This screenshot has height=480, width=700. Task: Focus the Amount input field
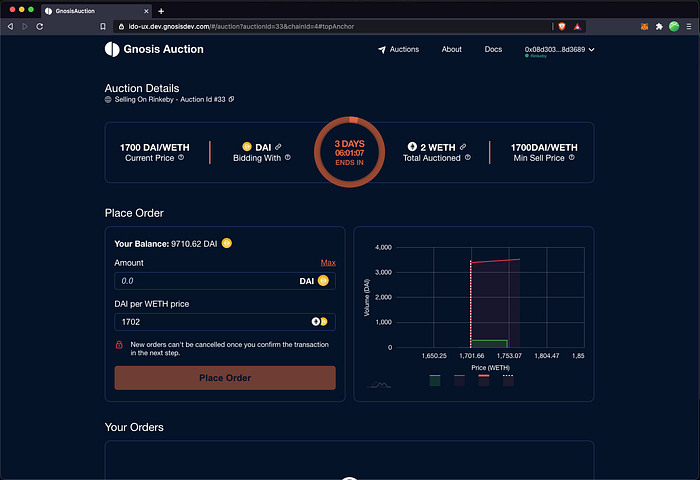click(x=225, y=281)
